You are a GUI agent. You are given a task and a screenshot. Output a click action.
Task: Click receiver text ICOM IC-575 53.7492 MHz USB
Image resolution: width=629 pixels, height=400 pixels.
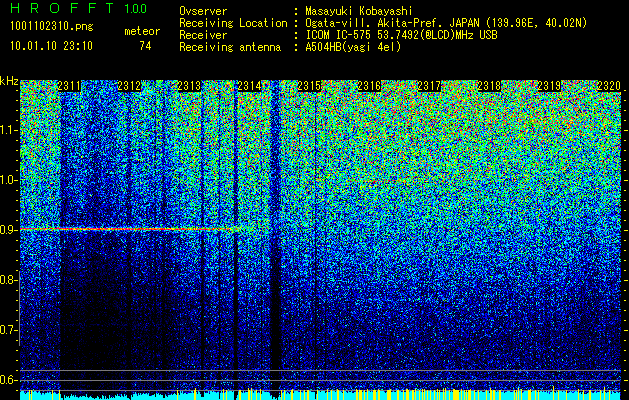coord(401,35)
